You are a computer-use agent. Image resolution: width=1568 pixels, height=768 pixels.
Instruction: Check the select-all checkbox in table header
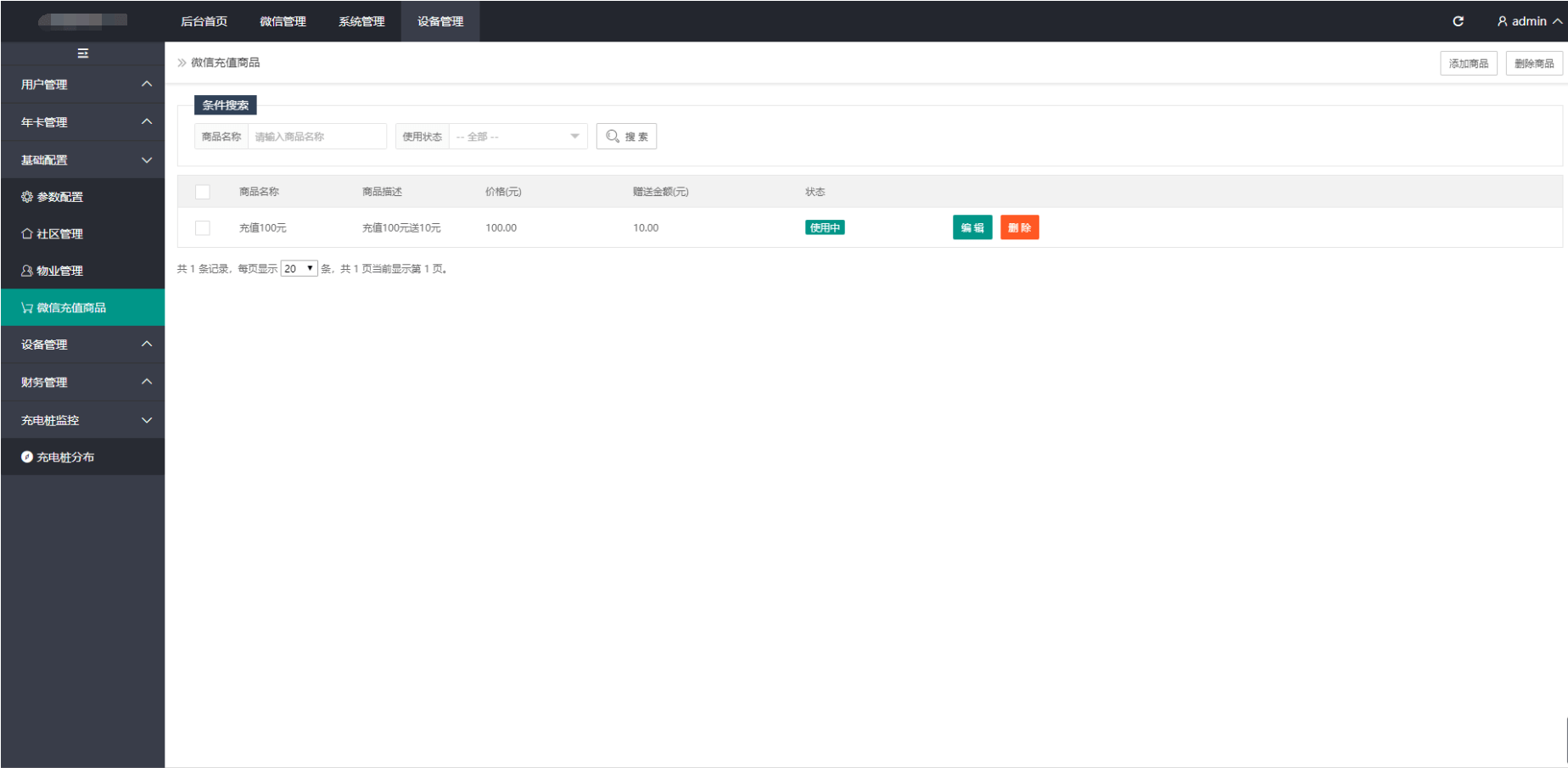(x=203, y=192)
